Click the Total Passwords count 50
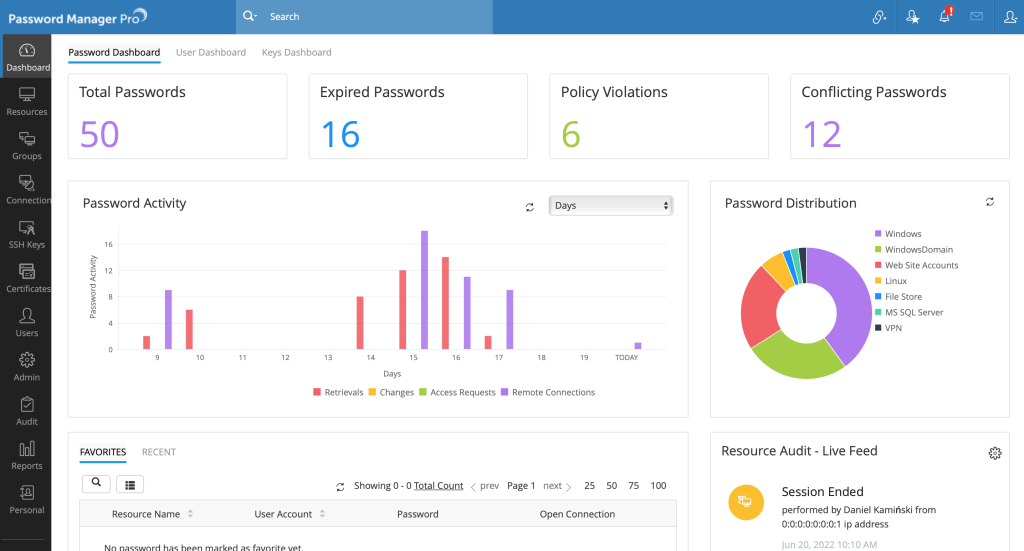 (99, 134)
